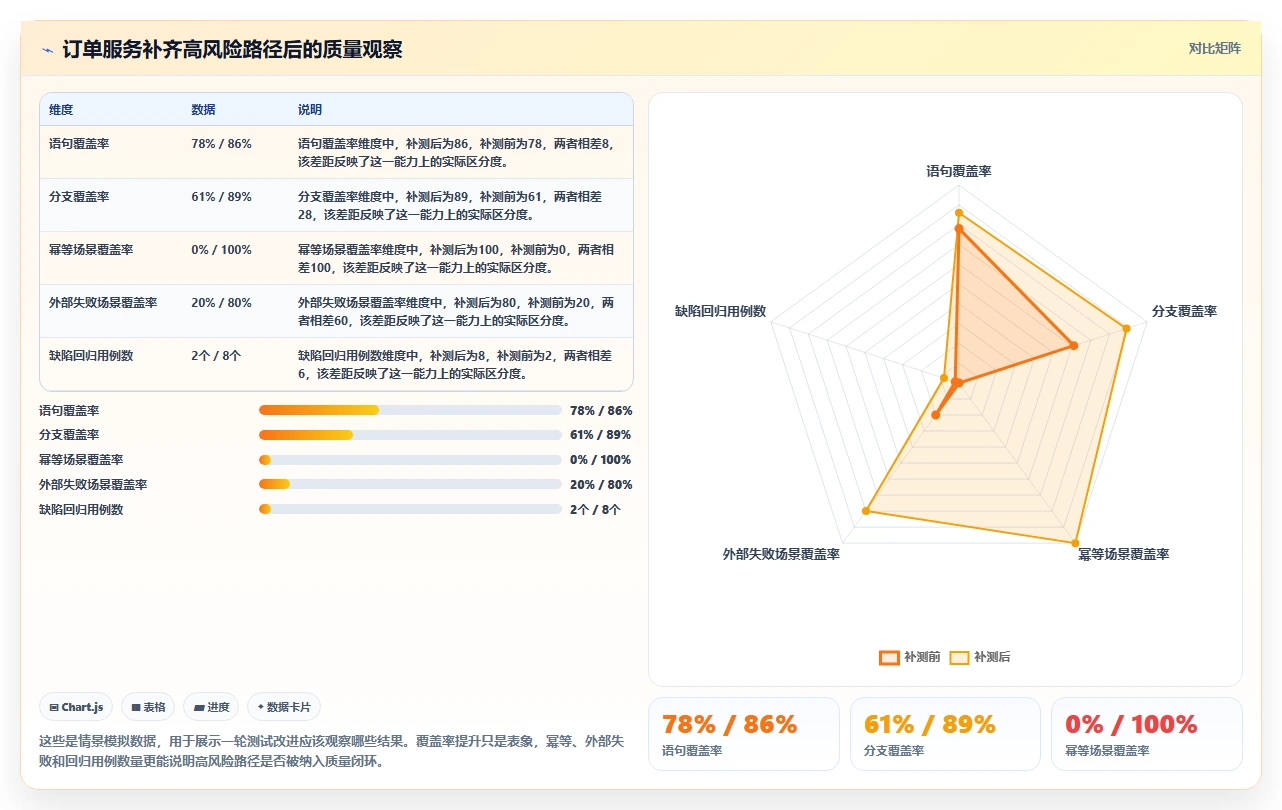Click the 维度 column header
This screenshot has width=1282, height=810.
[x=61, y=110]
